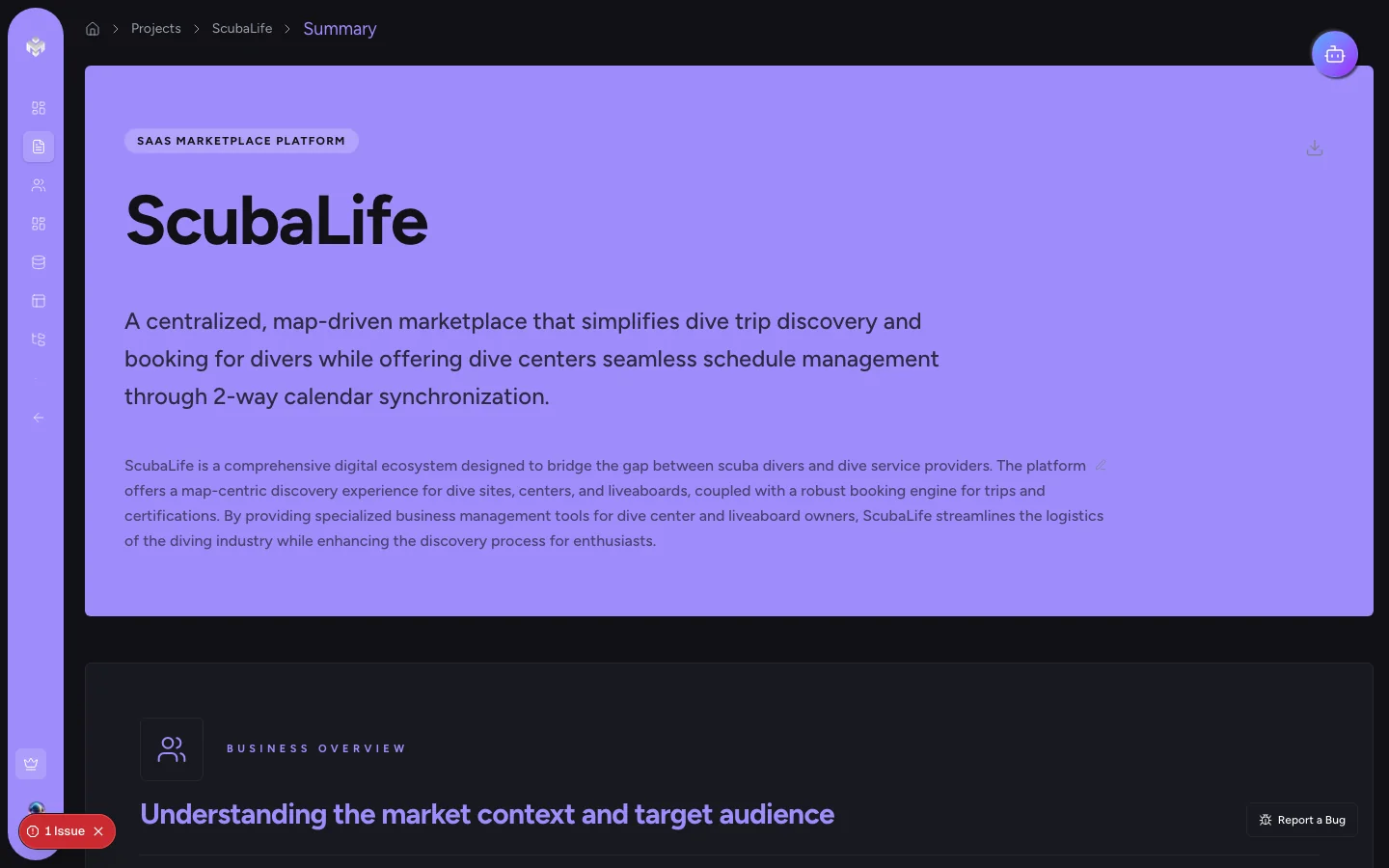1389x868 pixels.
Task: Click the download icon on the ScubaLife banner
Action: (1315, 148)
